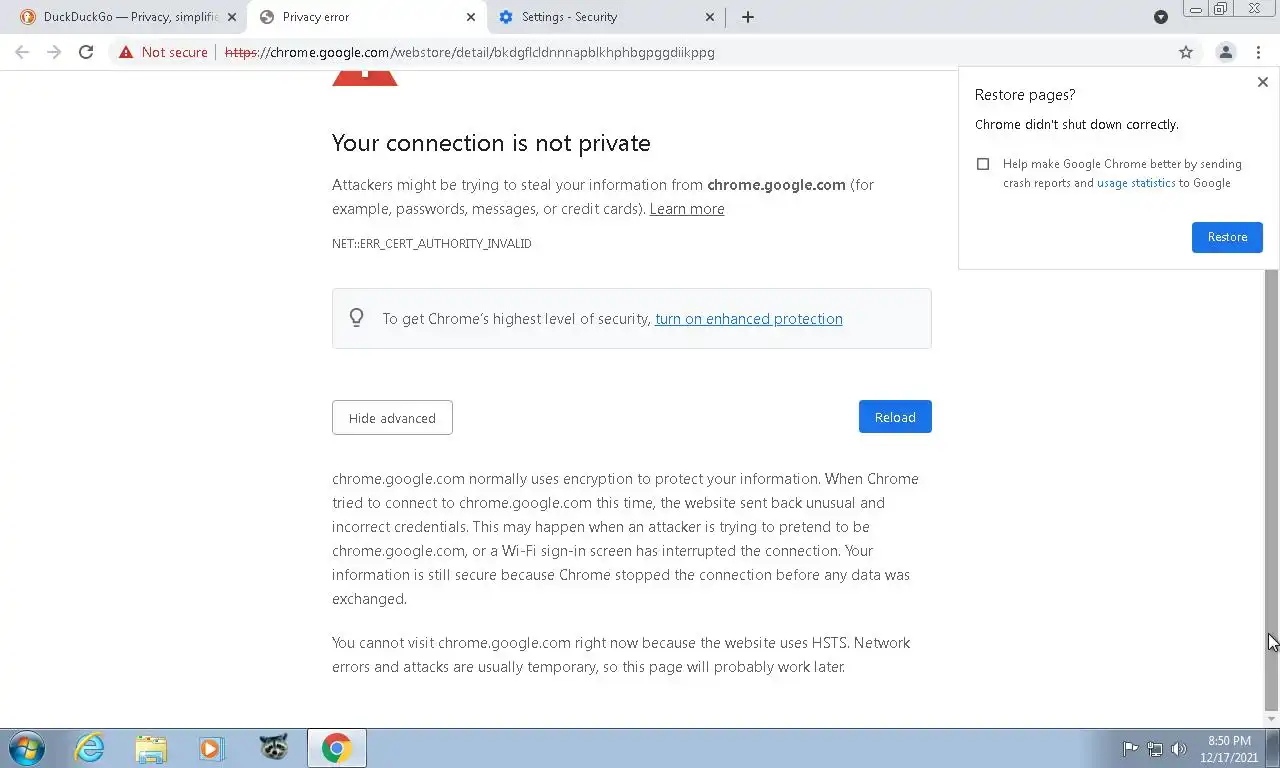Viewport: 1280px width, 768px height.
Task: Click the blue Reload button
Action: click(x=895, y=417)
